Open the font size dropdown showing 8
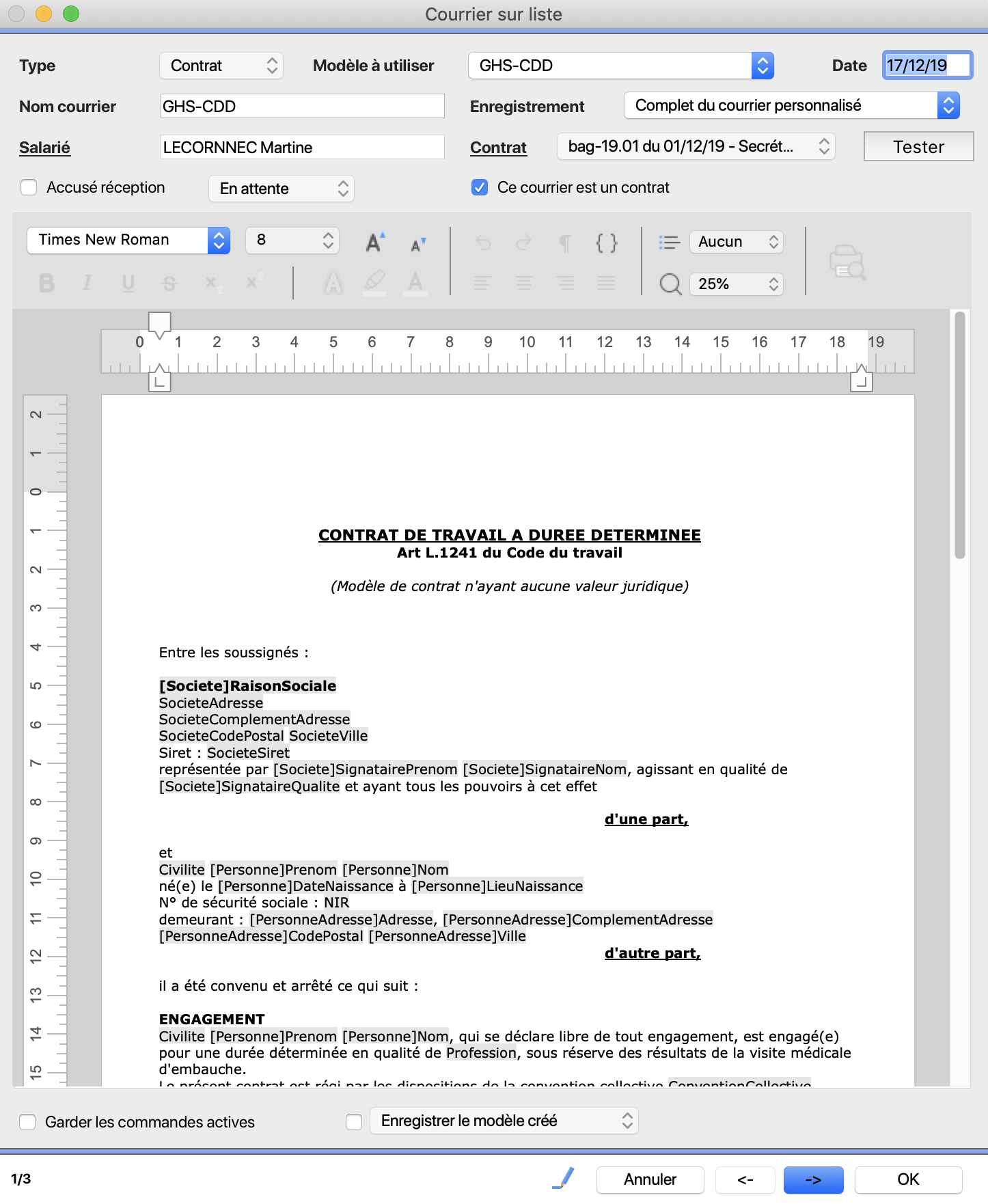Screen dimensions: 988x1204 [x=292, y=240]
